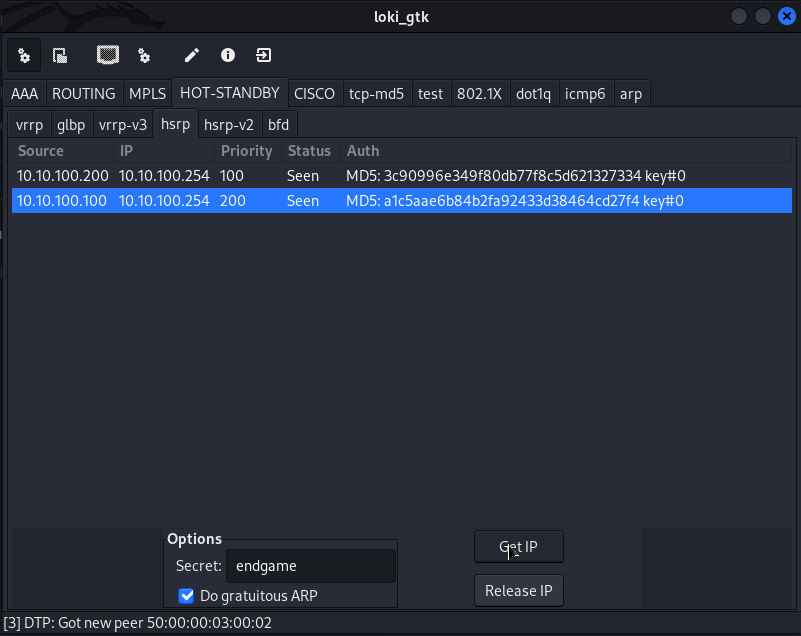Click the run gears icon in toolbar
The image size is (801, 636).
(24, 55)
